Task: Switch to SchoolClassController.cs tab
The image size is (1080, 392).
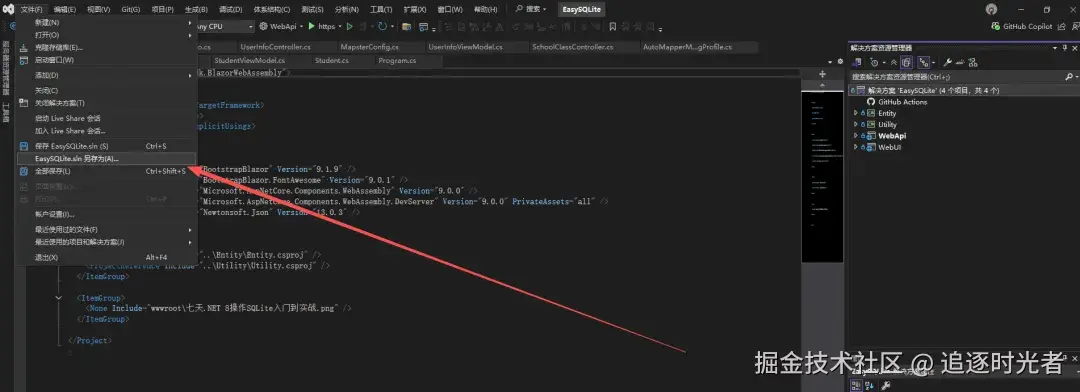Action: click(x=572, y=47)
